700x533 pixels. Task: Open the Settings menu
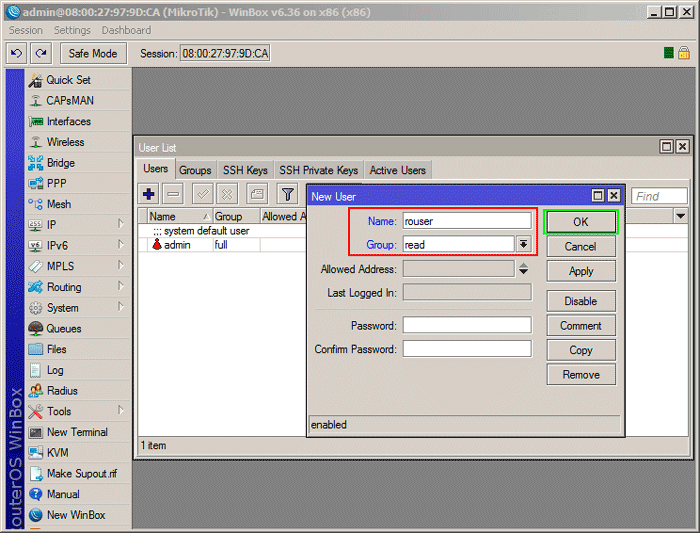click(72, 31)
